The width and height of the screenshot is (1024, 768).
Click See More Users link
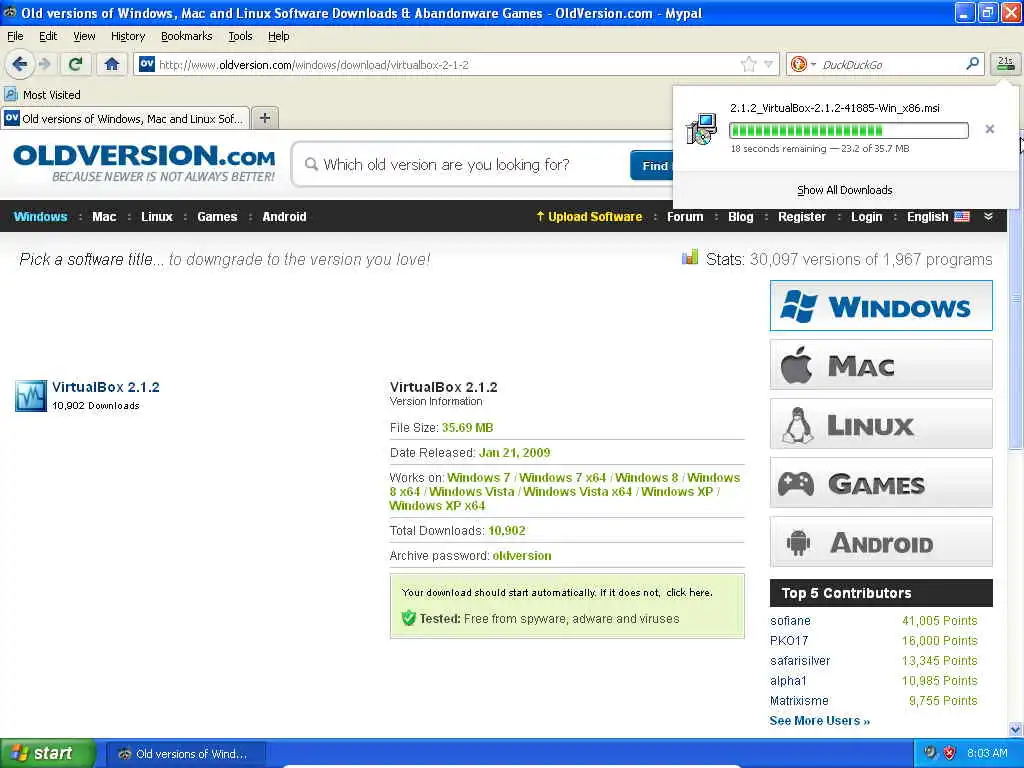coord(820,721)
